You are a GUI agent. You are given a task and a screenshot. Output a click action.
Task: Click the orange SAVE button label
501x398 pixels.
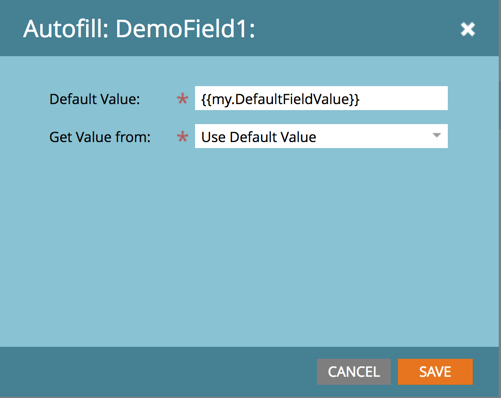point(435,372)
